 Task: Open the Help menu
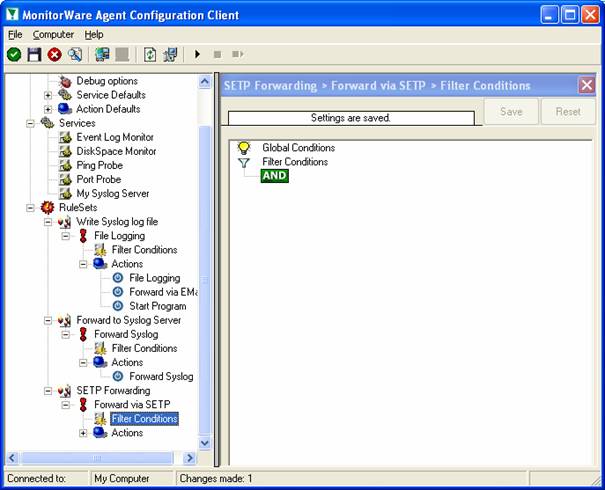pyautogui.click(x=94, y=35)
